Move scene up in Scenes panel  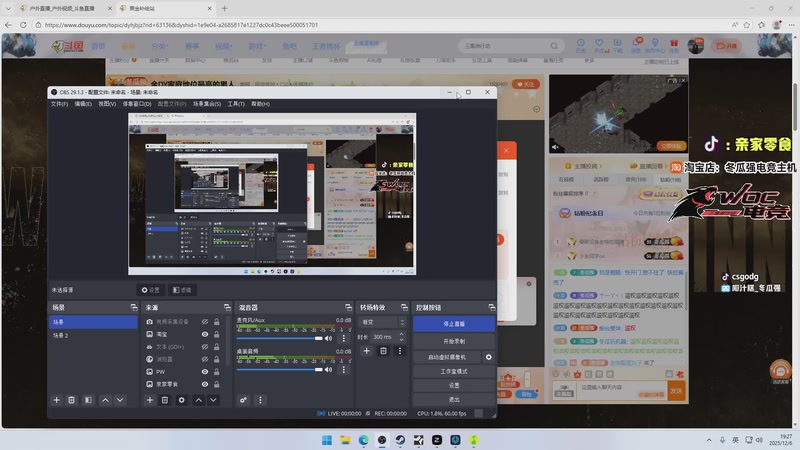[105, 400]
